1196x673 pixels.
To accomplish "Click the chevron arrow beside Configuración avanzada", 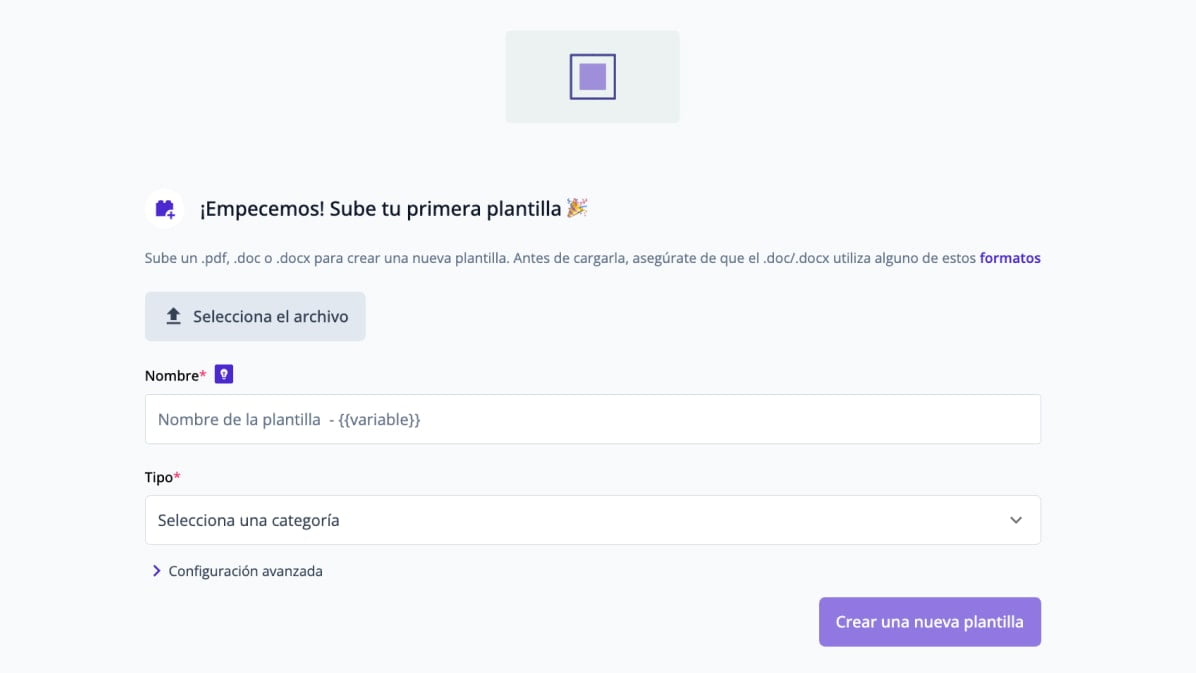I will [x=156, y=571].
